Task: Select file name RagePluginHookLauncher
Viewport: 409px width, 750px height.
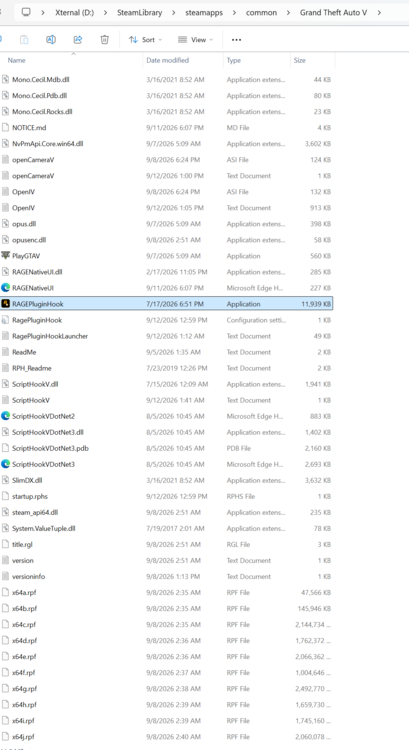Action: (50, 336)
